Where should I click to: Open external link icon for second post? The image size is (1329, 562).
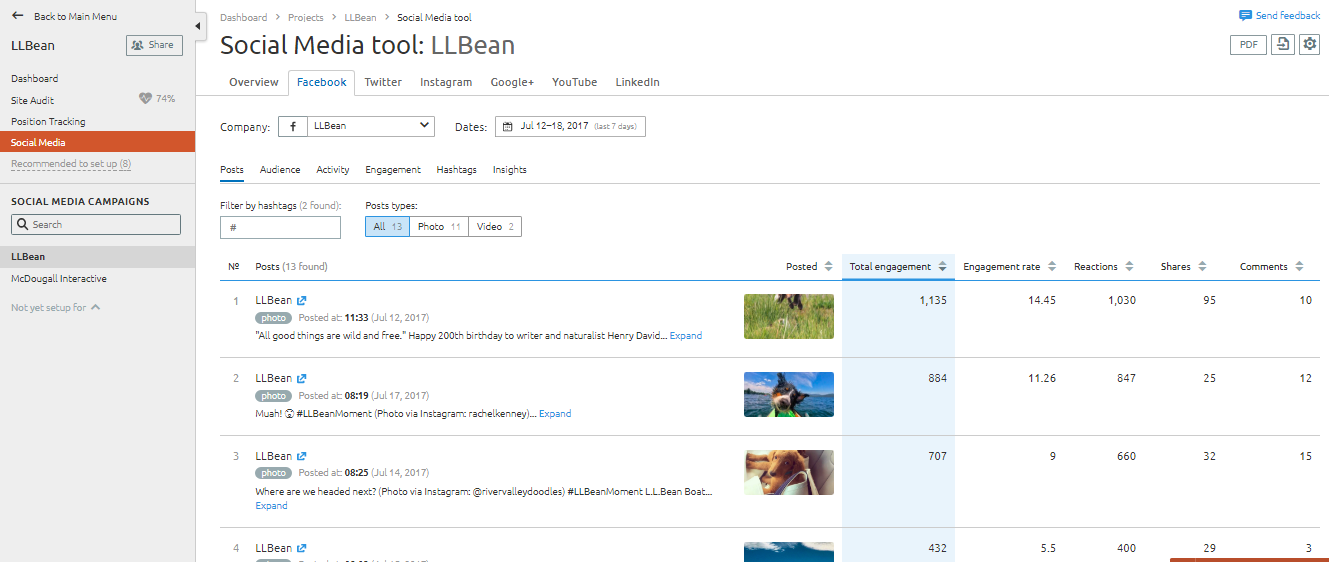pos(302,378)
